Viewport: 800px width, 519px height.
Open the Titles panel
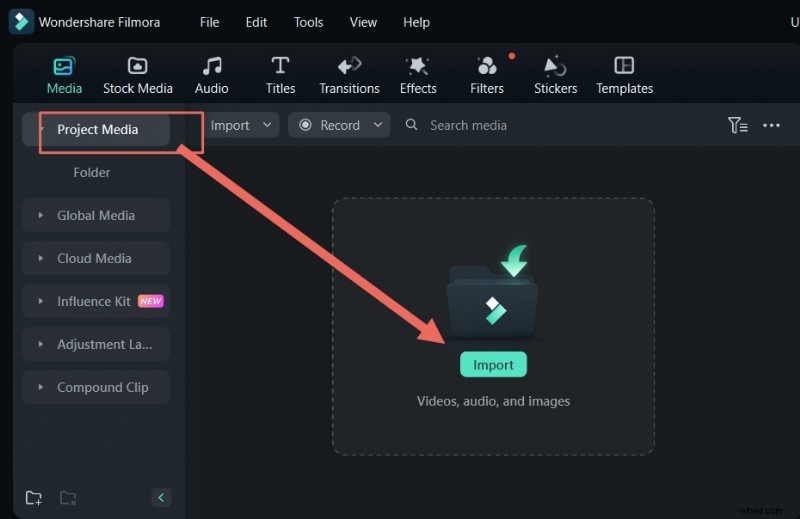(280, 76)
